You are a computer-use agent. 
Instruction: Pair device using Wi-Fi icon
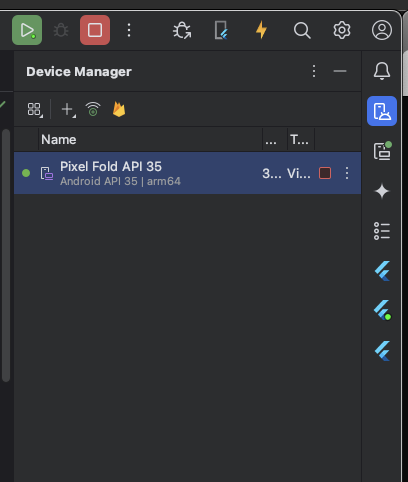point(93,109)
